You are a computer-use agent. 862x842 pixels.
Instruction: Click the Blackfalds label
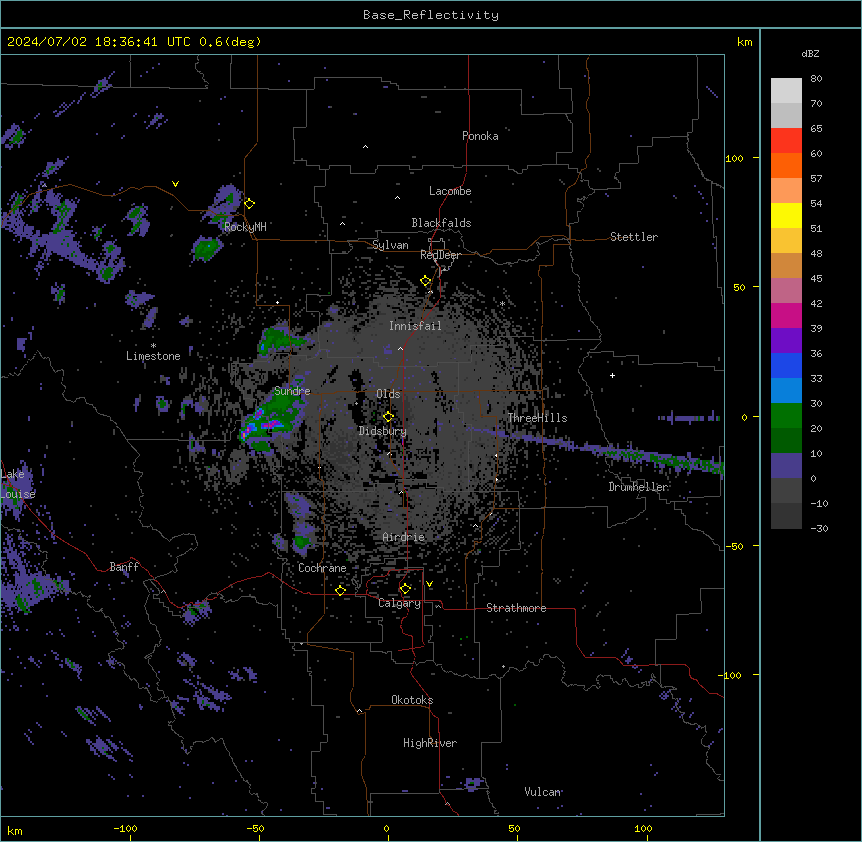[441, 223]
